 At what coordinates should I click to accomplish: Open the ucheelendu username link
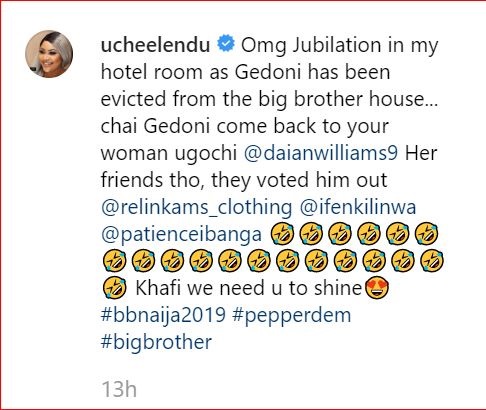point(155,45)
